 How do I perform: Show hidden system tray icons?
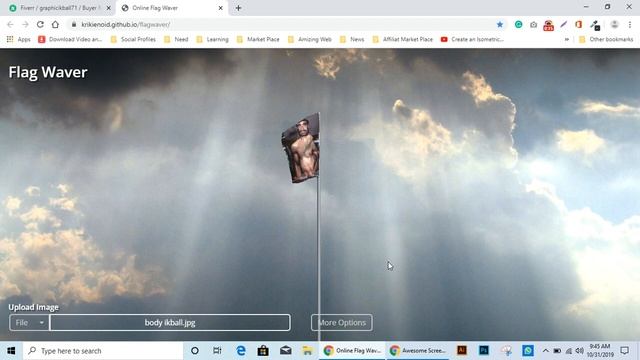click(x=545, y=351)
